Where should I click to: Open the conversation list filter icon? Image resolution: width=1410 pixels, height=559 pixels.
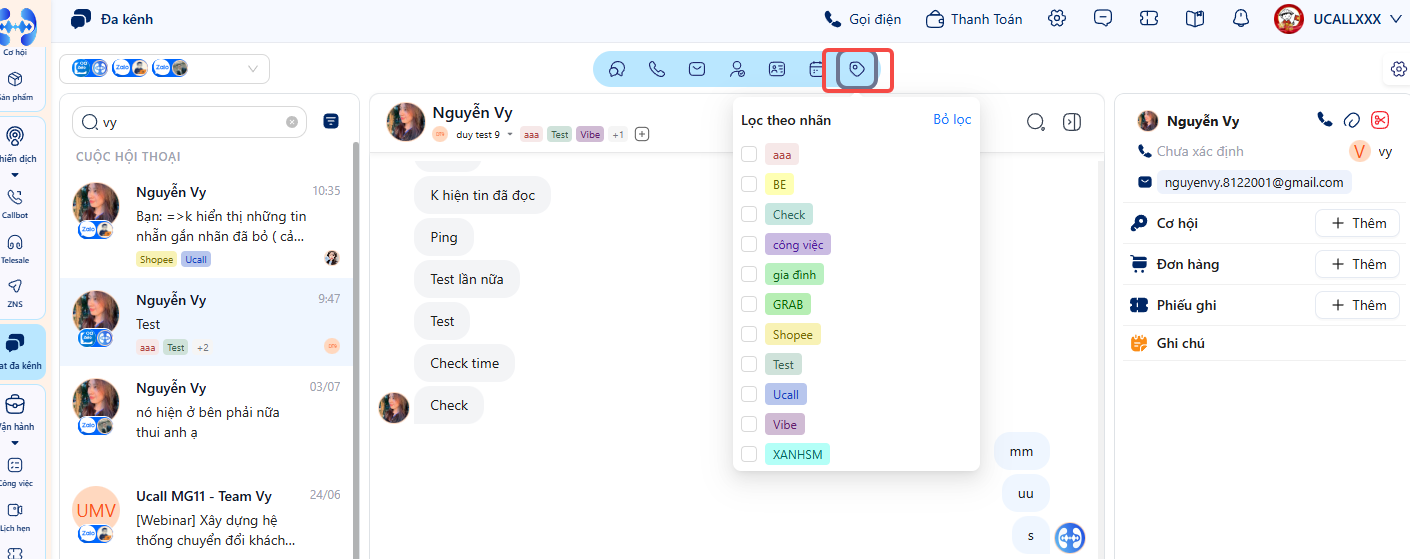coord(331,121)
